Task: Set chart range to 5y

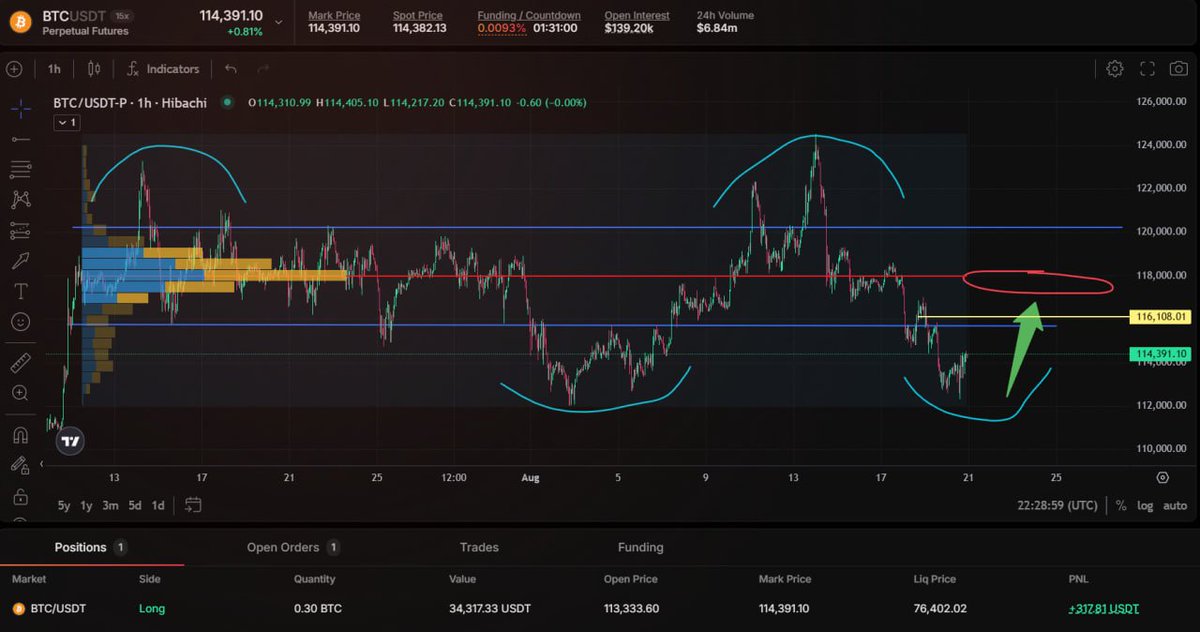Action: click(64, 506)
